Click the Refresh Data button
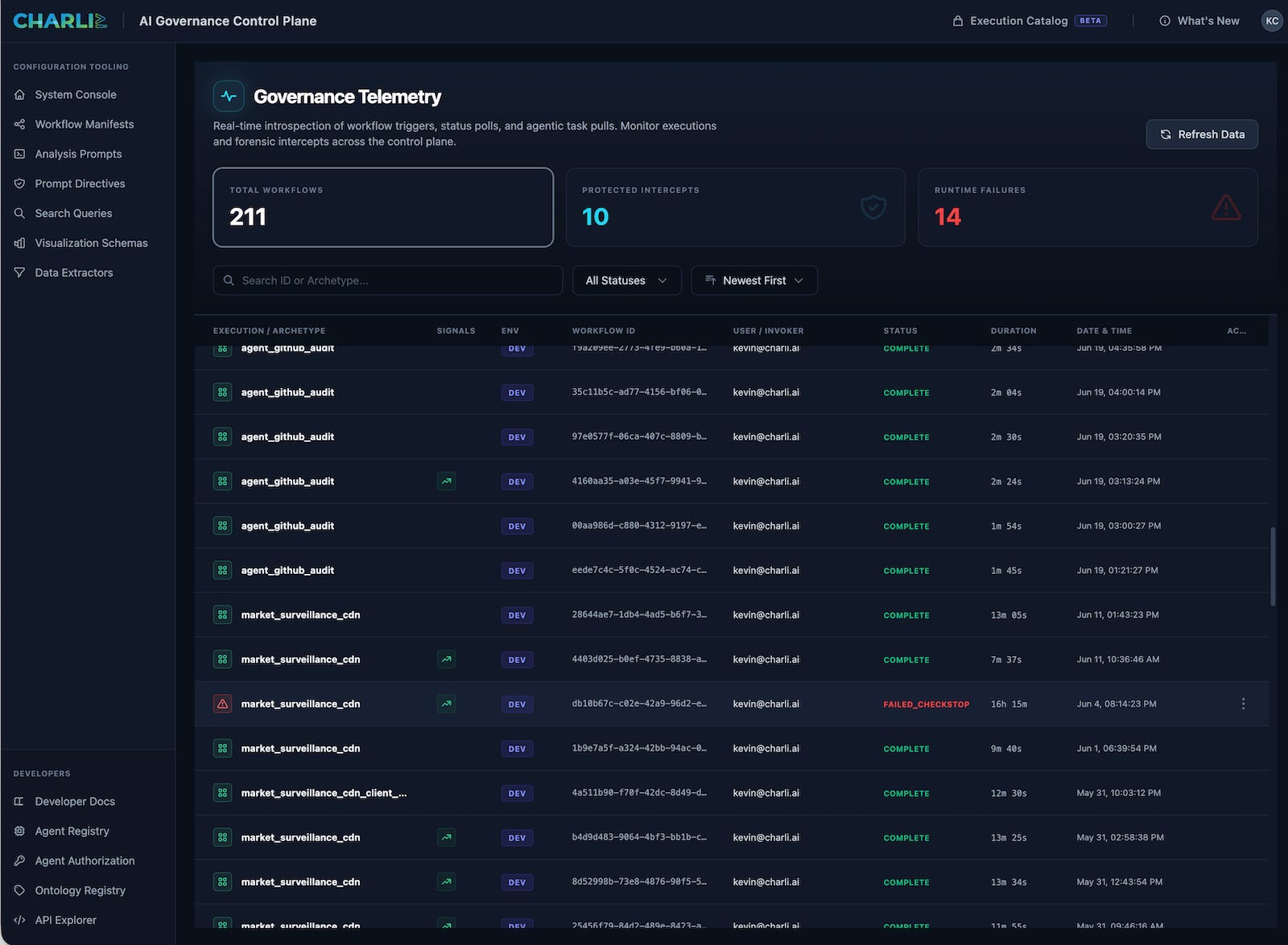The width and height of the screenshot is (1288, 945). [x=1202, y=134]
